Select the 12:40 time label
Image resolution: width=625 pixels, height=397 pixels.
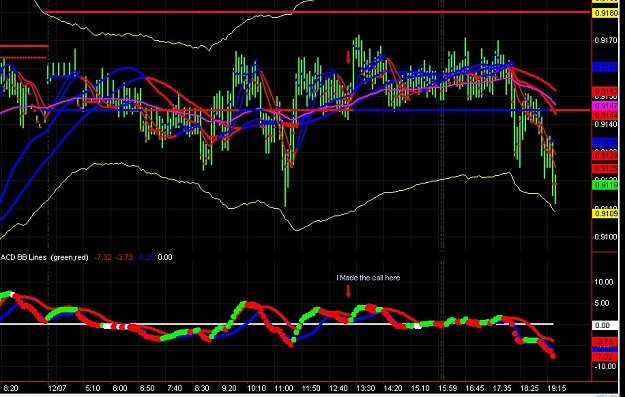click(x=338, y=388)
